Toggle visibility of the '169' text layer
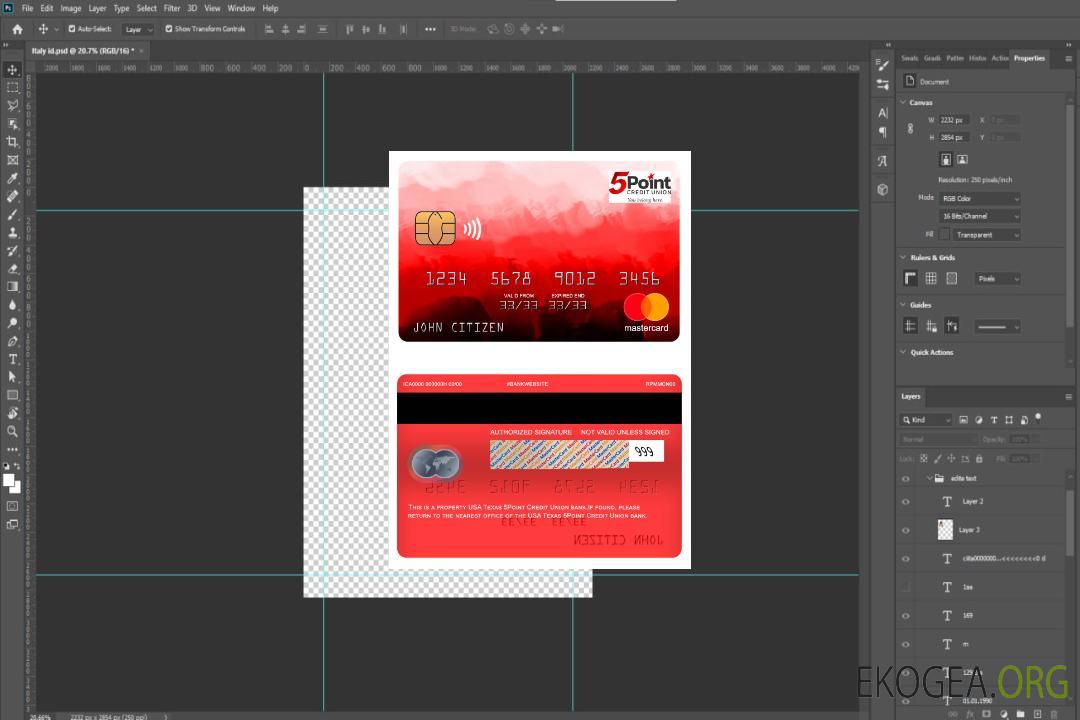The height and width of the screenshot is (720, 1080). [906, 616]
